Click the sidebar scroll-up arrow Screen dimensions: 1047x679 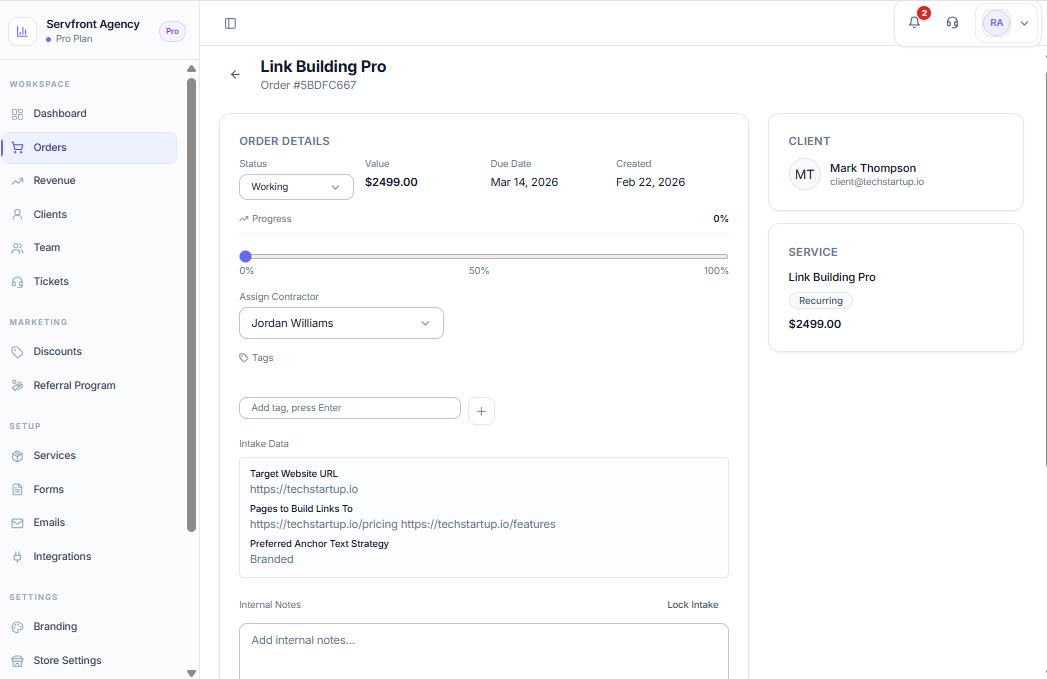click(x=192, y=69)
